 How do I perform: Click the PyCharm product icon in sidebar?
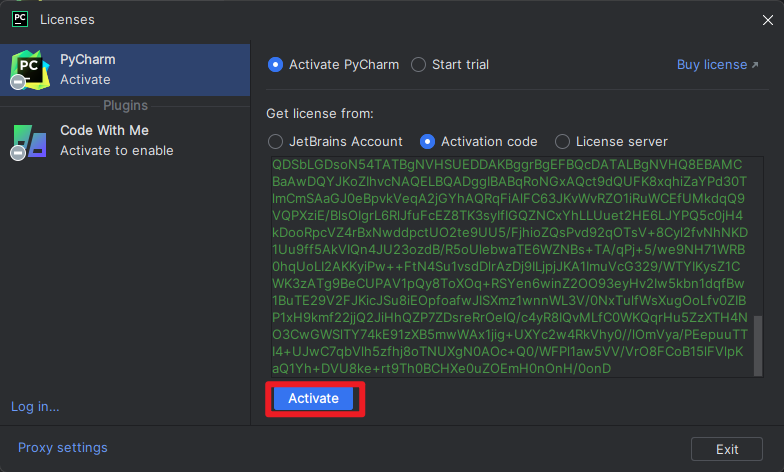pyautogui.click(x=30, y=70)
